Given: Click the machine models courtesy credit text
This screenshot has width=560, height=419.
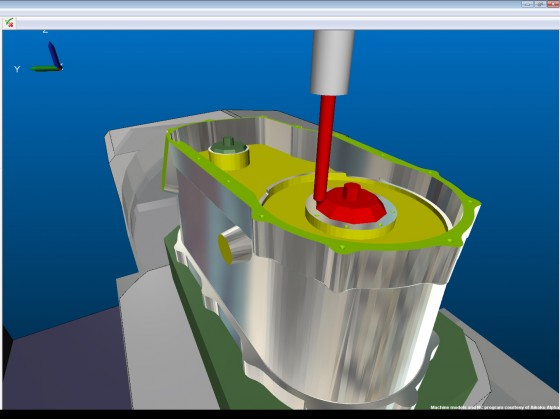Looking at the screenshot, I should [x=495, y=407].
